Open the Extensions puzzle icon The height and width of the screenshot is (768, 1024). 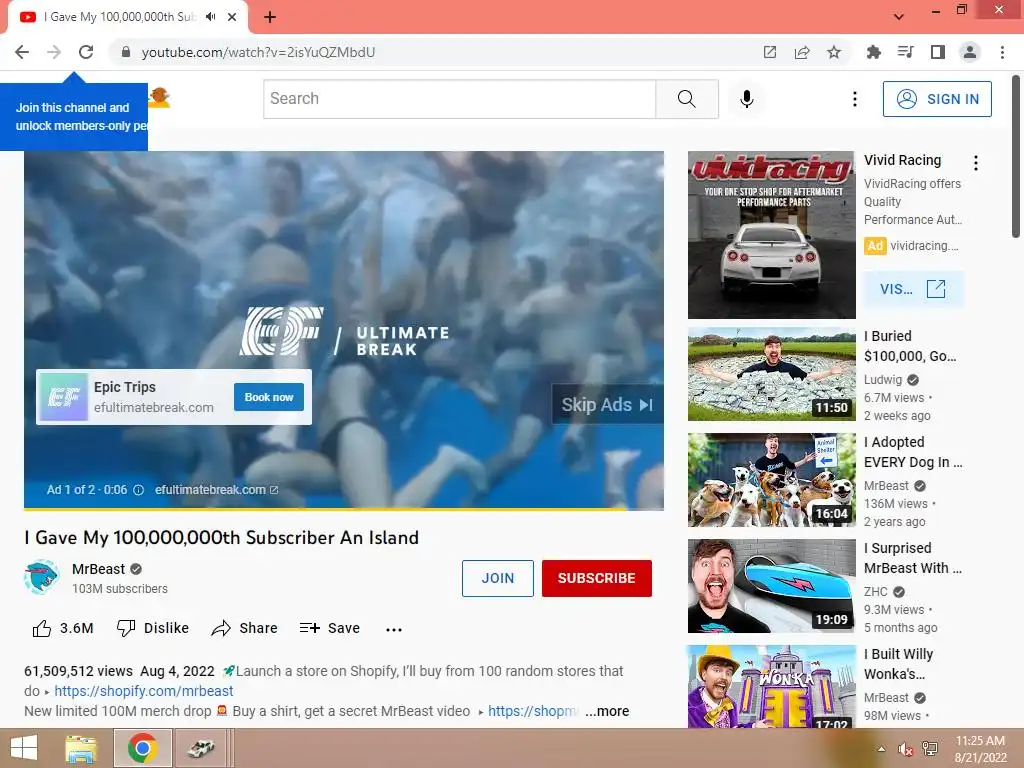coord(873,52)
